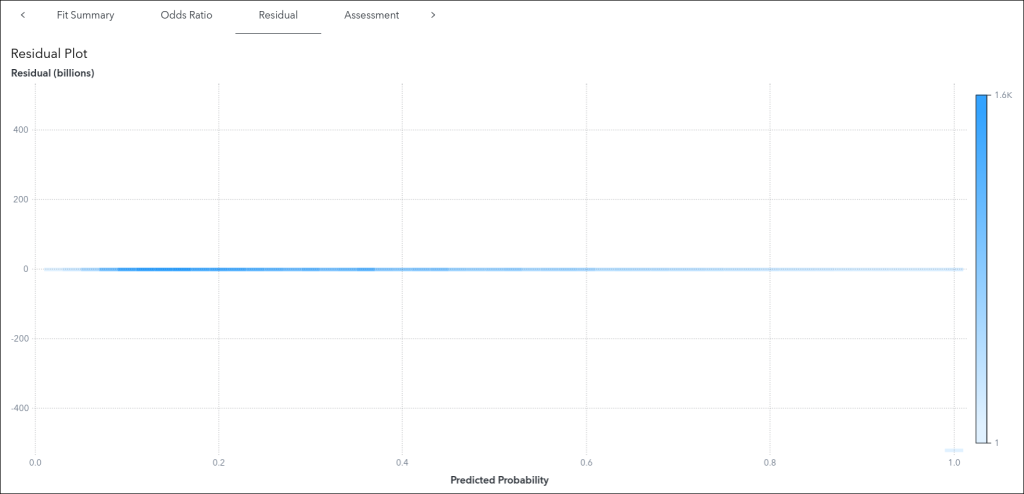Click the blue gradient legend bar
This screenshot has height=494, width=1024.
[x=981, y=268]
